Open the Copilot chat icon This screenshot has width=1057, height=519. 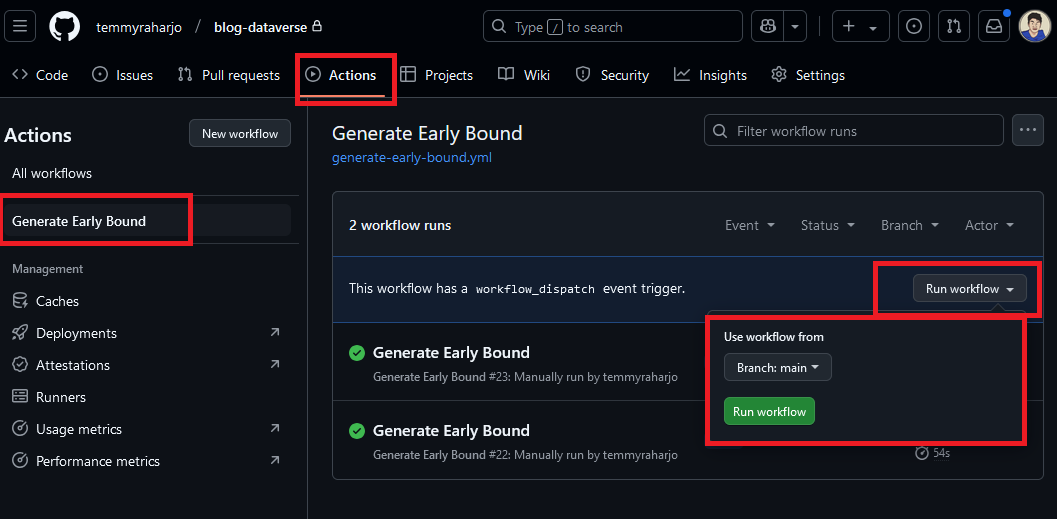[x=768, y=26]
